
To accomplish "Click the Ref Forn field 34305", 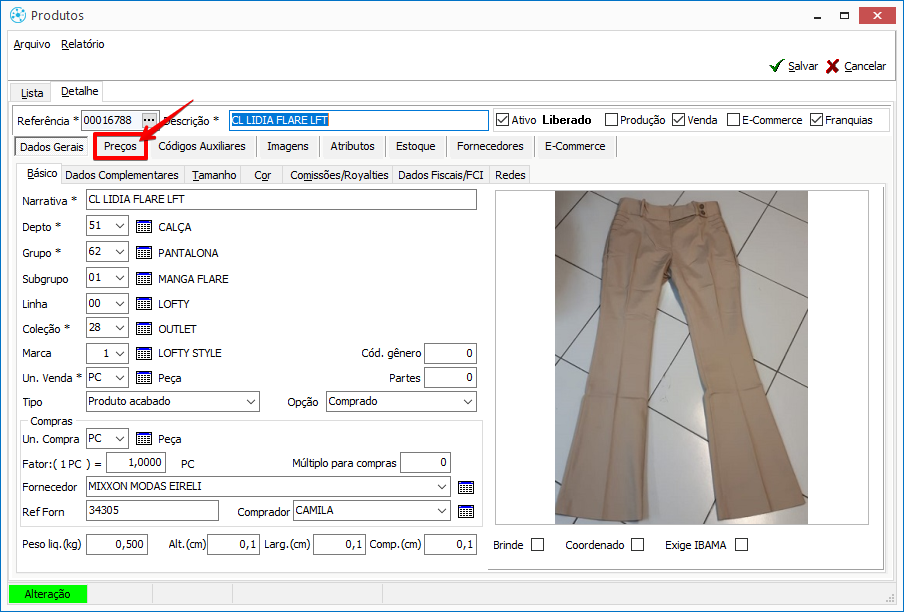I will click(x=152, y=511).
